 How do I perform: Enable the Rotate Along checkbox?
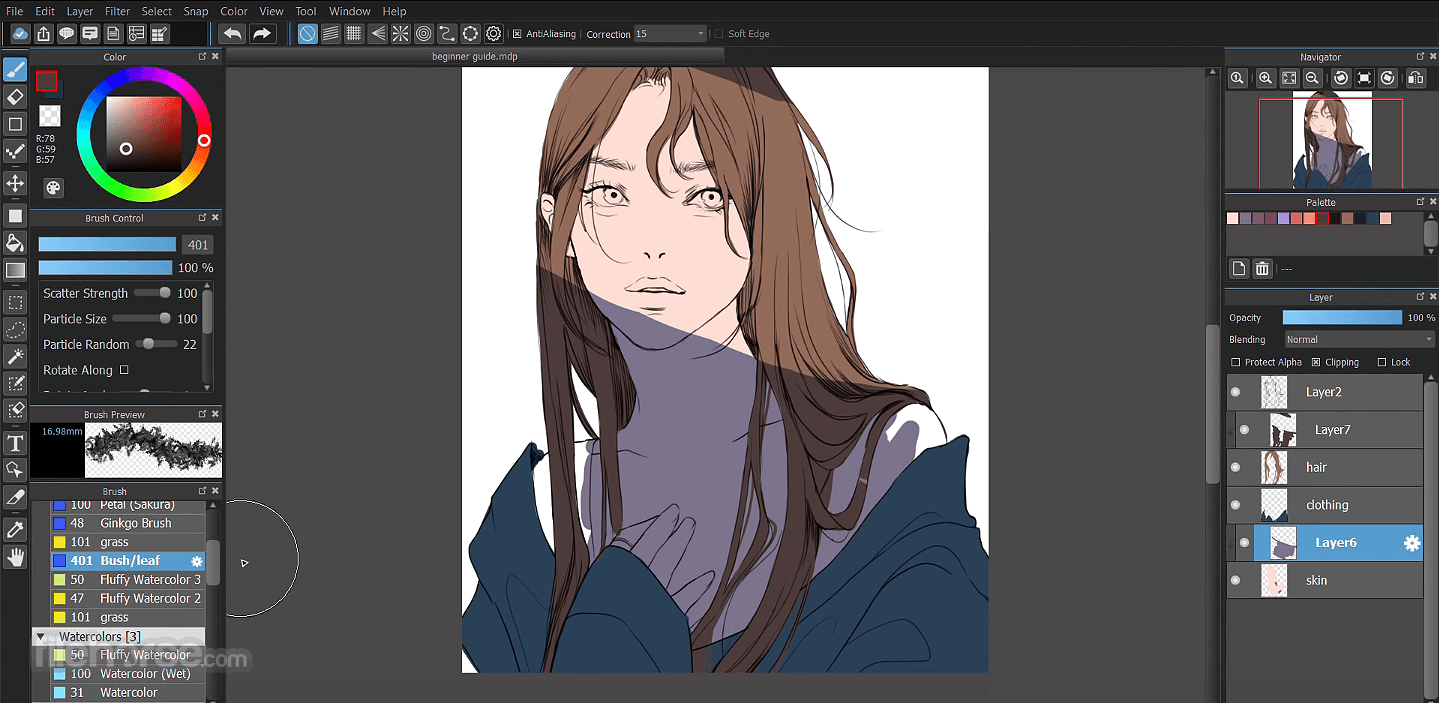(x=124, y=370)
